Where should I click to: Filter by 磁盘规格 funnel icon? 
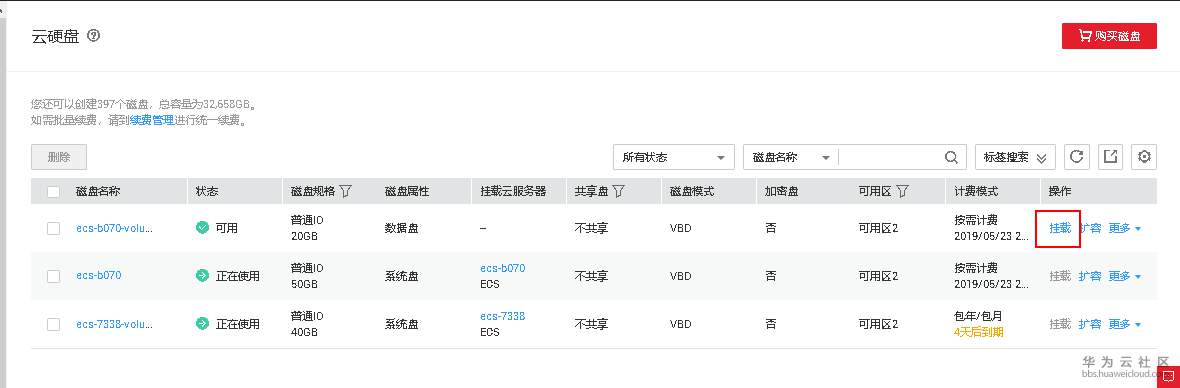point(345,192)
